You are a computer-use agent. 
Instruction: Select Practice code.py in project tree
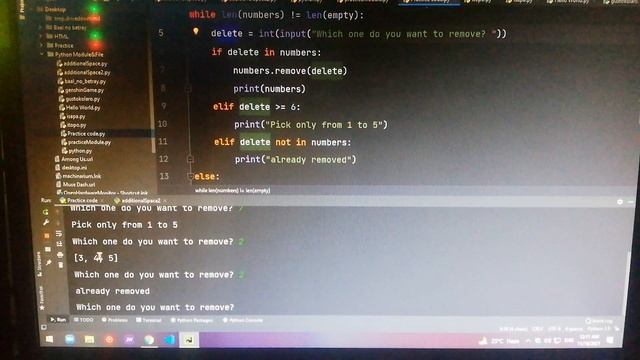tap(83, 133)
